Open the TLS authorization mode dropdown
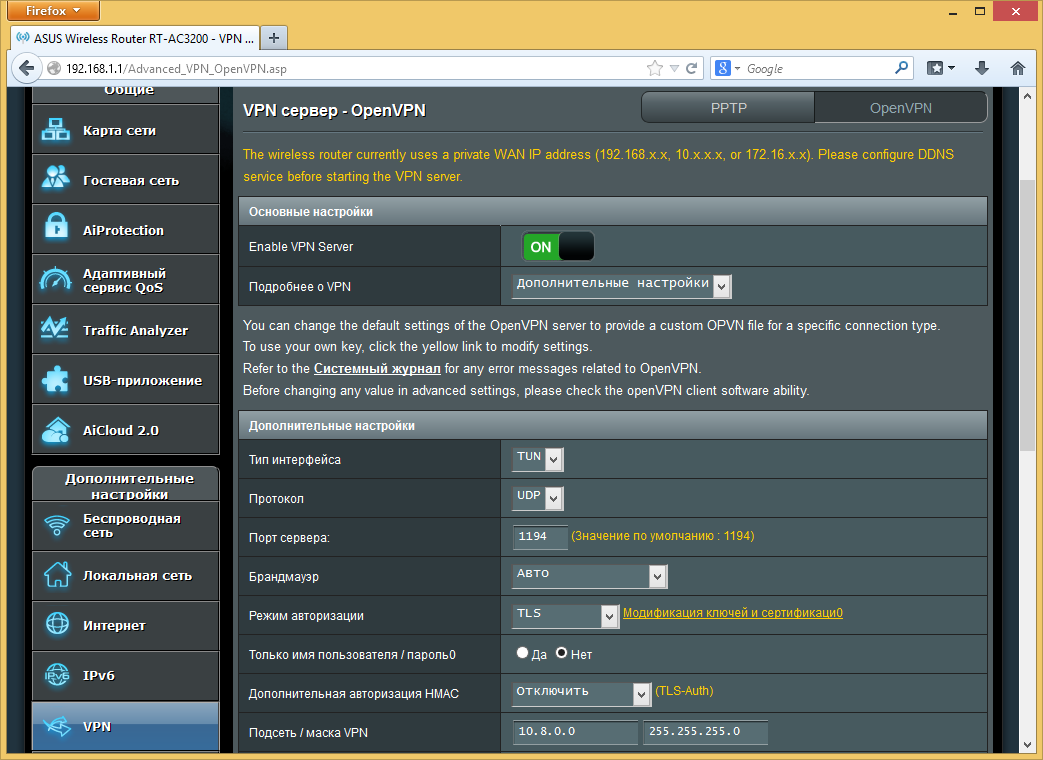 point(565,615)
